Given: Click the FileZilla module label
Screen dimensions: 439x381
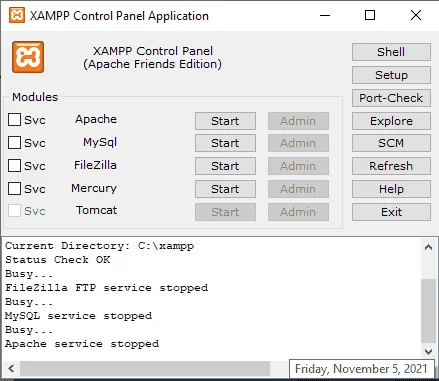Looking at the screenshot, I should pos(95,165).
